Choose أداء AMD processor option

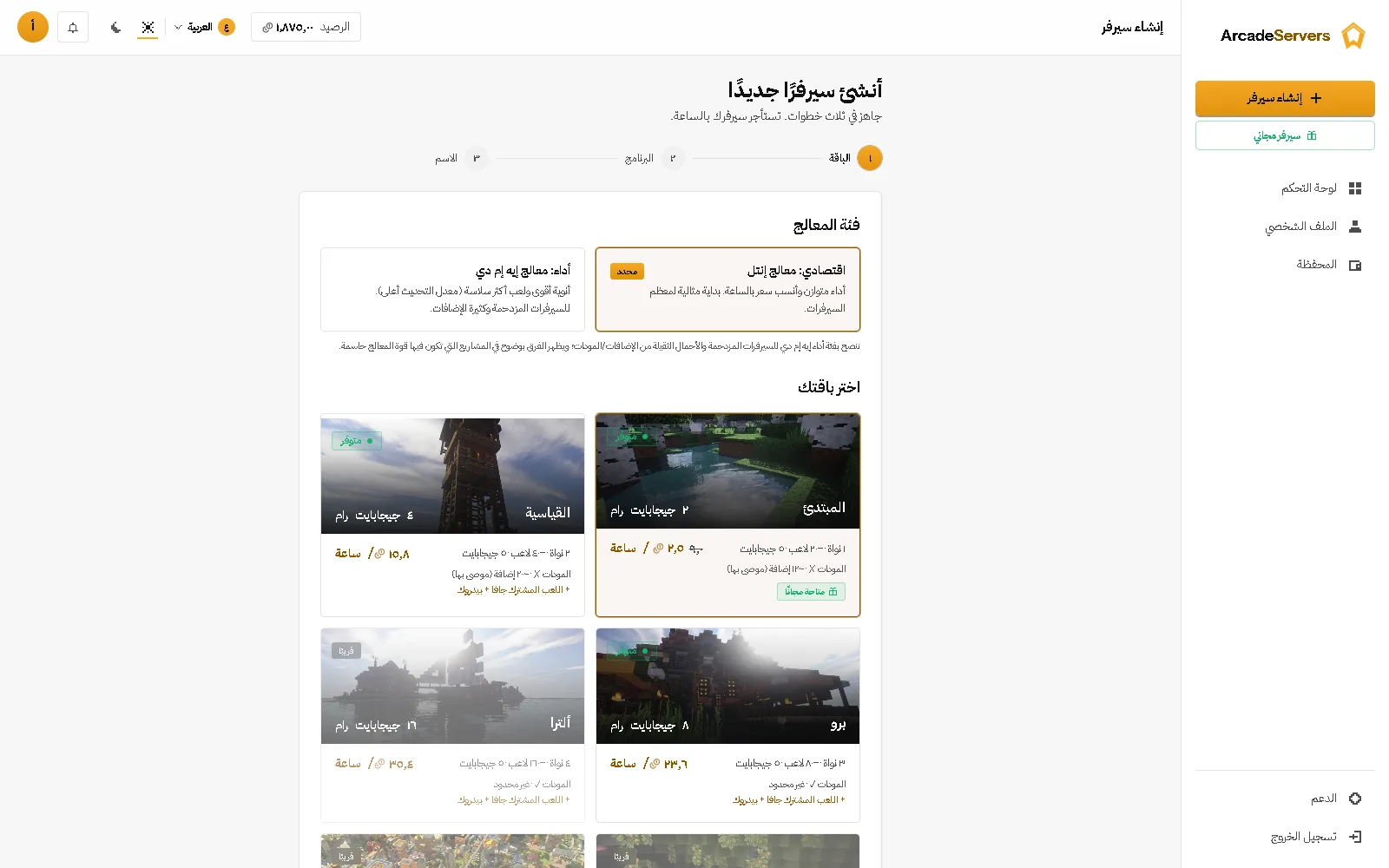[x=452, y=289]
